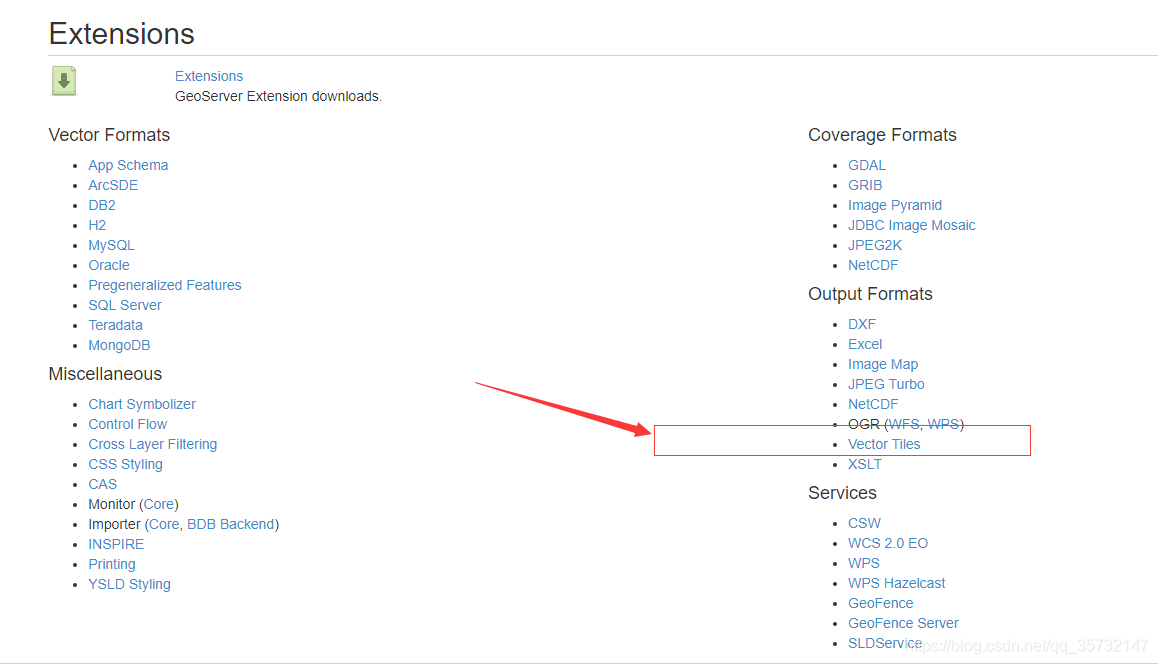Select the GeoFence Server link
The height and width of the screenshot is (664, 1158).
[x=903, y=623]
